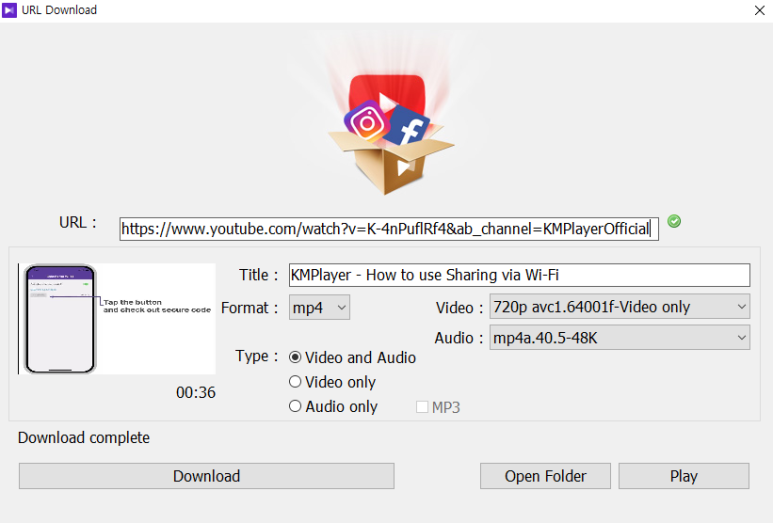Click the Download button
The width and height of the screenshot is (773, 523).
[x=207, y=476]
